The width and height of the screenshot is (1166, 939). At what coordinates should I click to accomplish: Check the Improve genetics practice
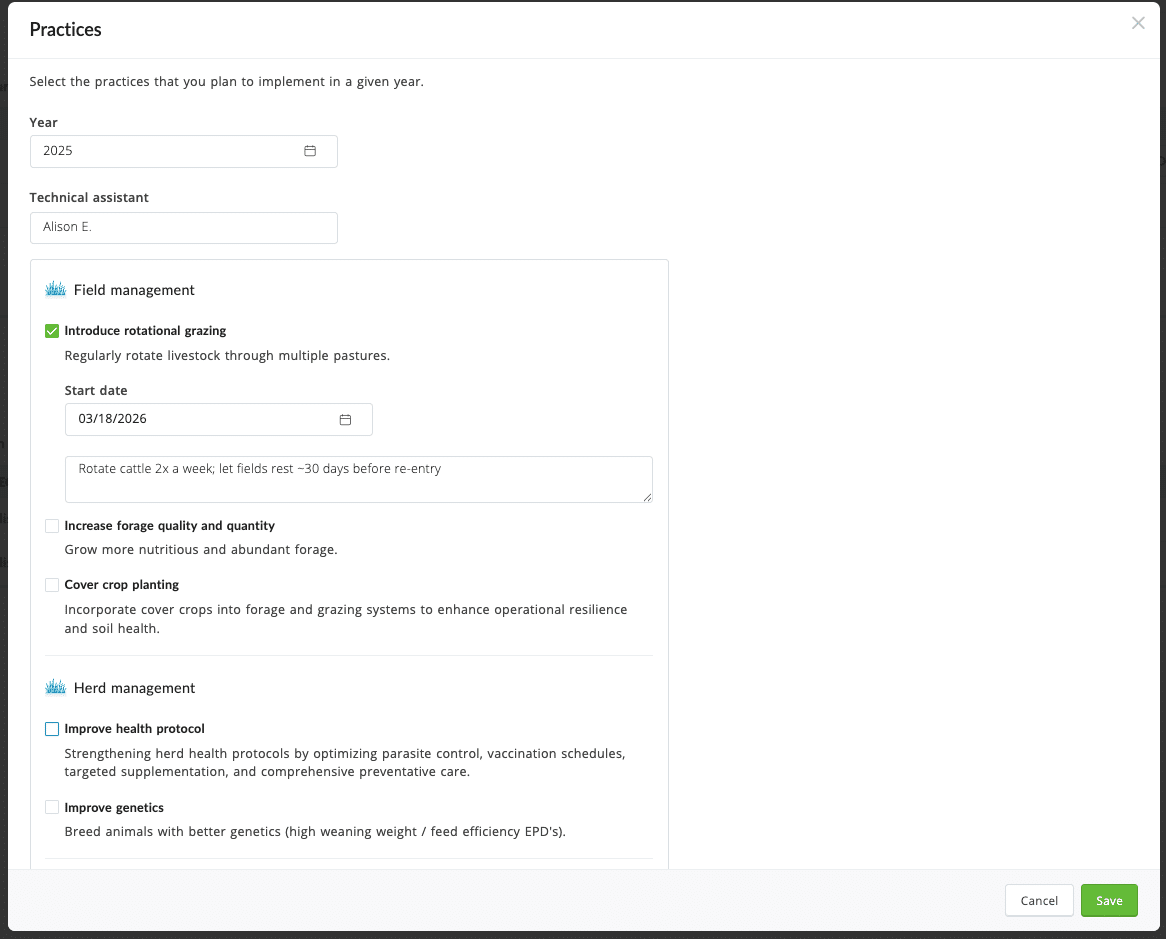(51, 807)
